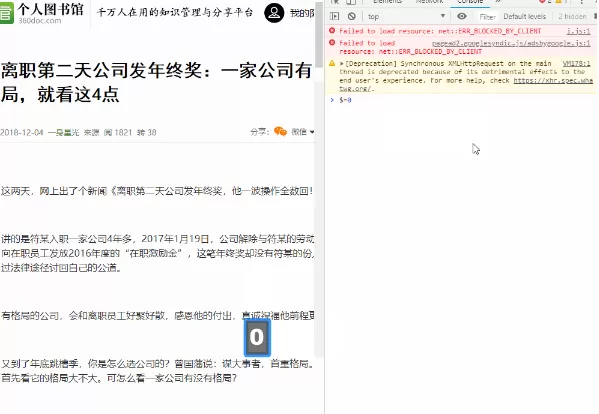
Task: Click the WeChat share icon
Action: coord(280,131)
